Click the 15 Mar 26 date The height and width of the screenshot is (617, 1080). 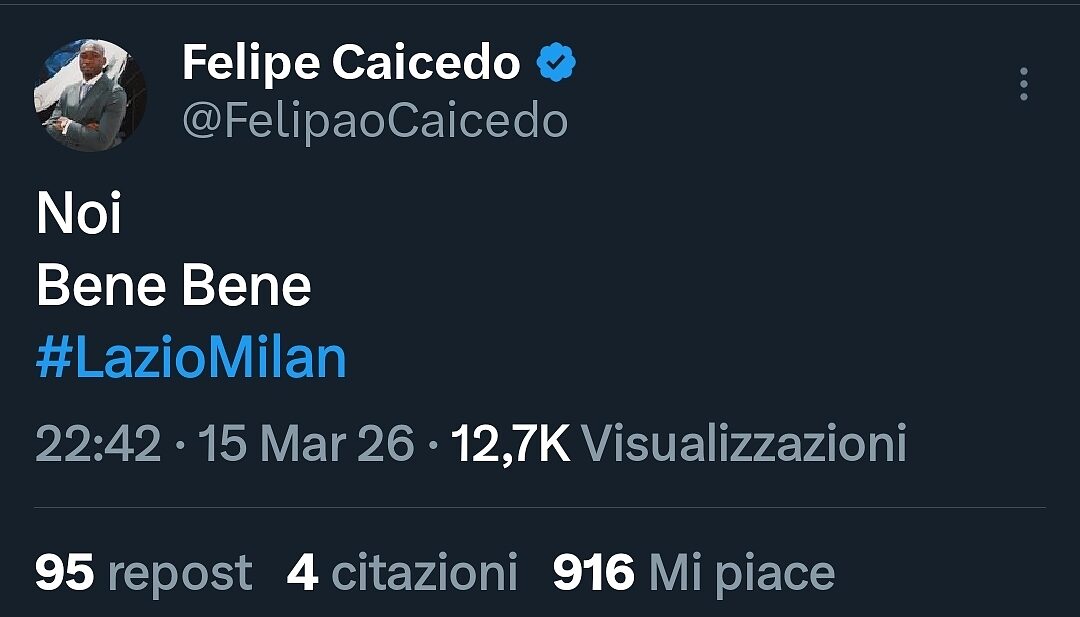[307, 443]
